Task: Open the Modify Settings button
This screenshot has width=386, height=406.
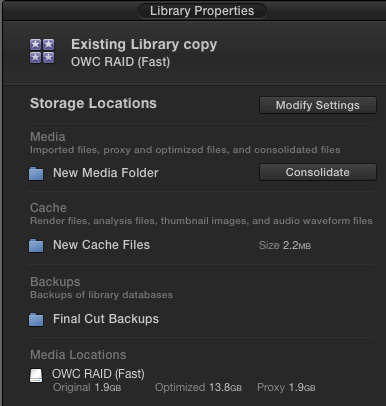Action: [318, 105]
